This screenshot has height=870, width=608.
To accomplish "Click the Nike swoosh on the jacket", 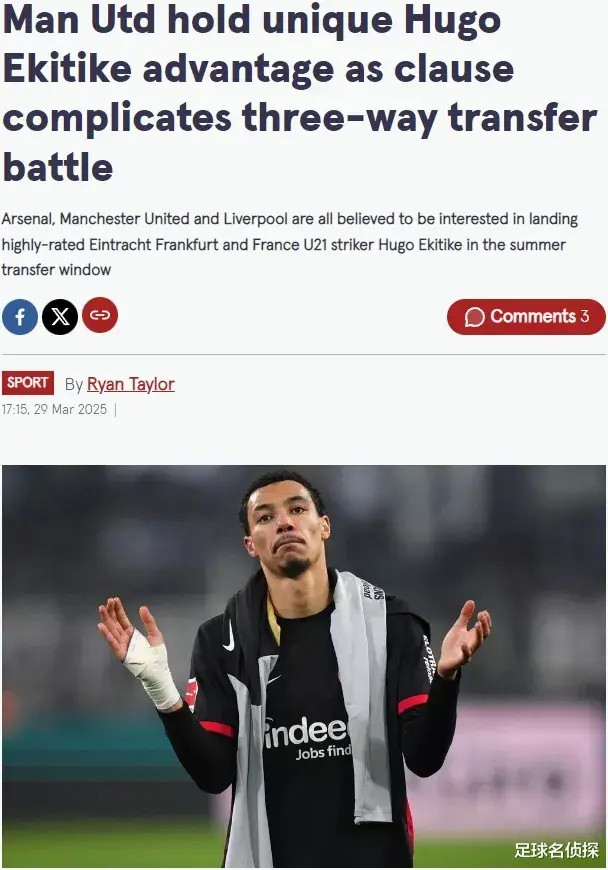I will pyautogui.click(x=229, y=636).
